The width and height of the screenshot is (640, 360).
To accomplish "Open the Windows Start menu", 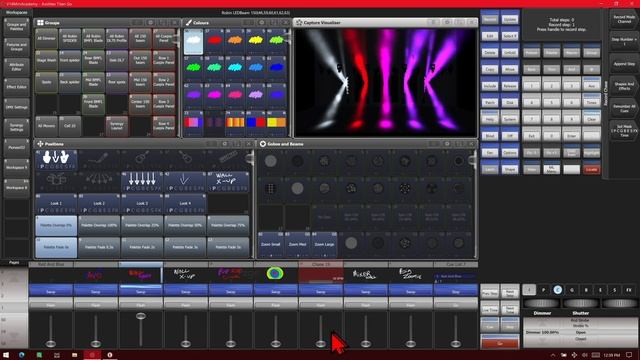I will point(6,355).
